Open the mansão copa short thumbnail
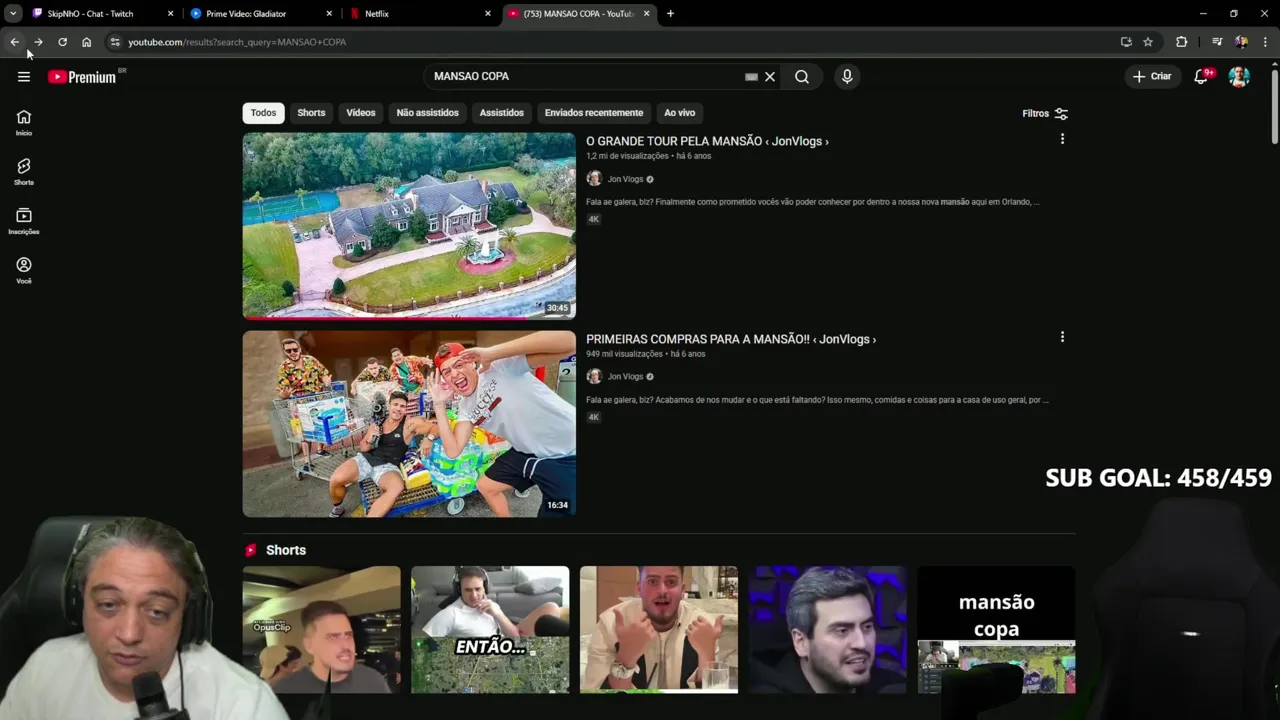1280x720 pixels. coord(996,630)
